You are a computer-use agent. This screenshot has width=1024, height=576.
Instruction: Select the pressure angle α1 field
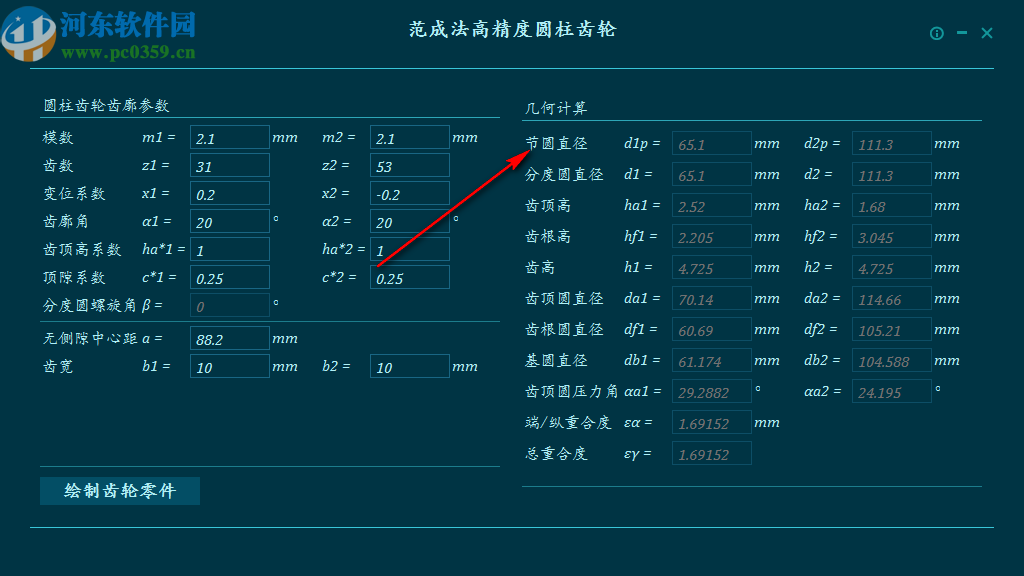[x=229, y=221]
